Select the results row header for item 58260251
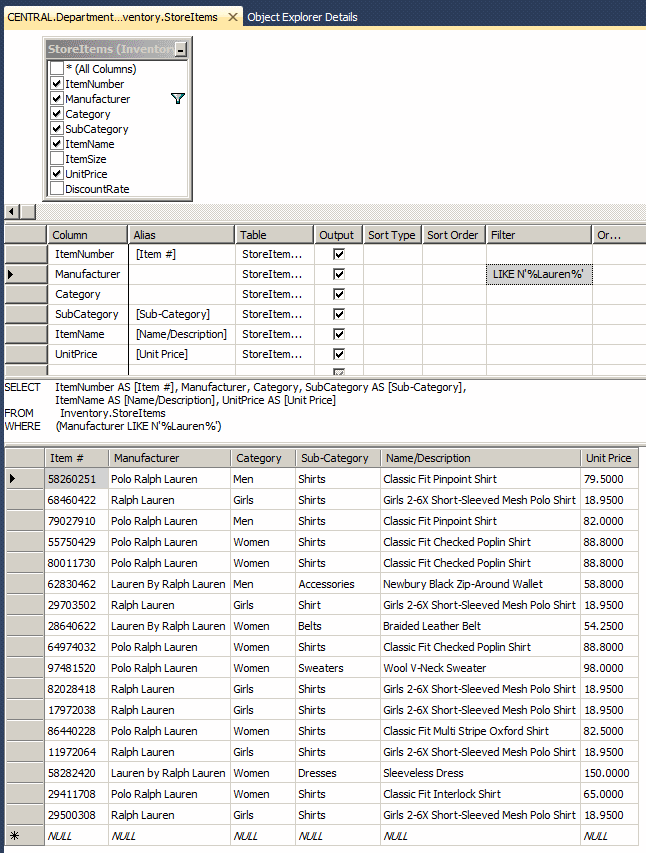This screenshot has width=646, height=853. (25, 479)
